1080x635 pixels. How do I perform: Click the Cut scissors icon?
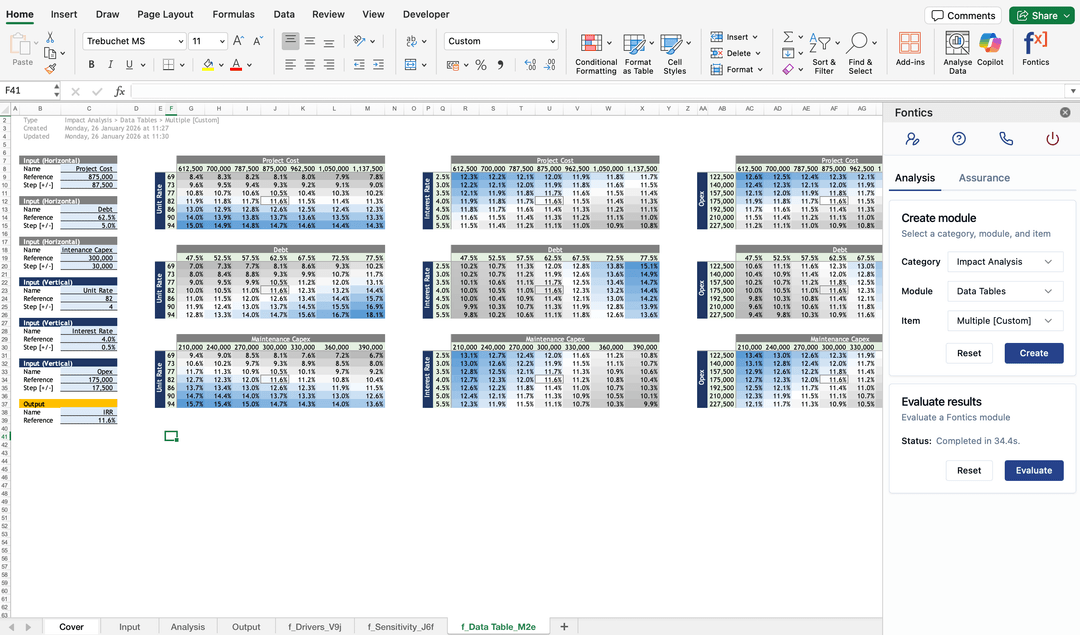(x=50, y=38)
